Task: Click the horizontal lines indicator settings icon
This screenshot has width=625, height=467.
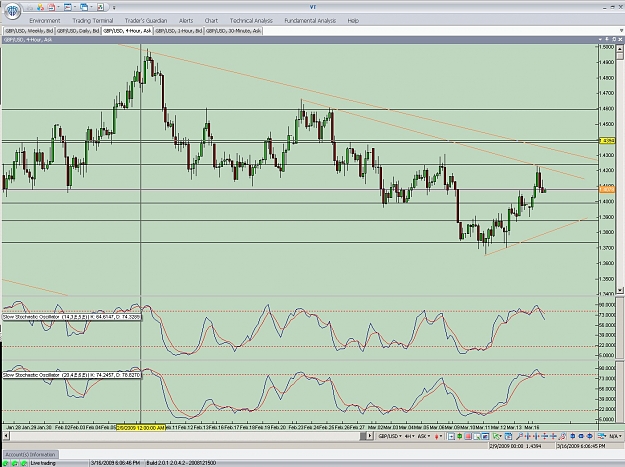Action: tap(601, 436)
